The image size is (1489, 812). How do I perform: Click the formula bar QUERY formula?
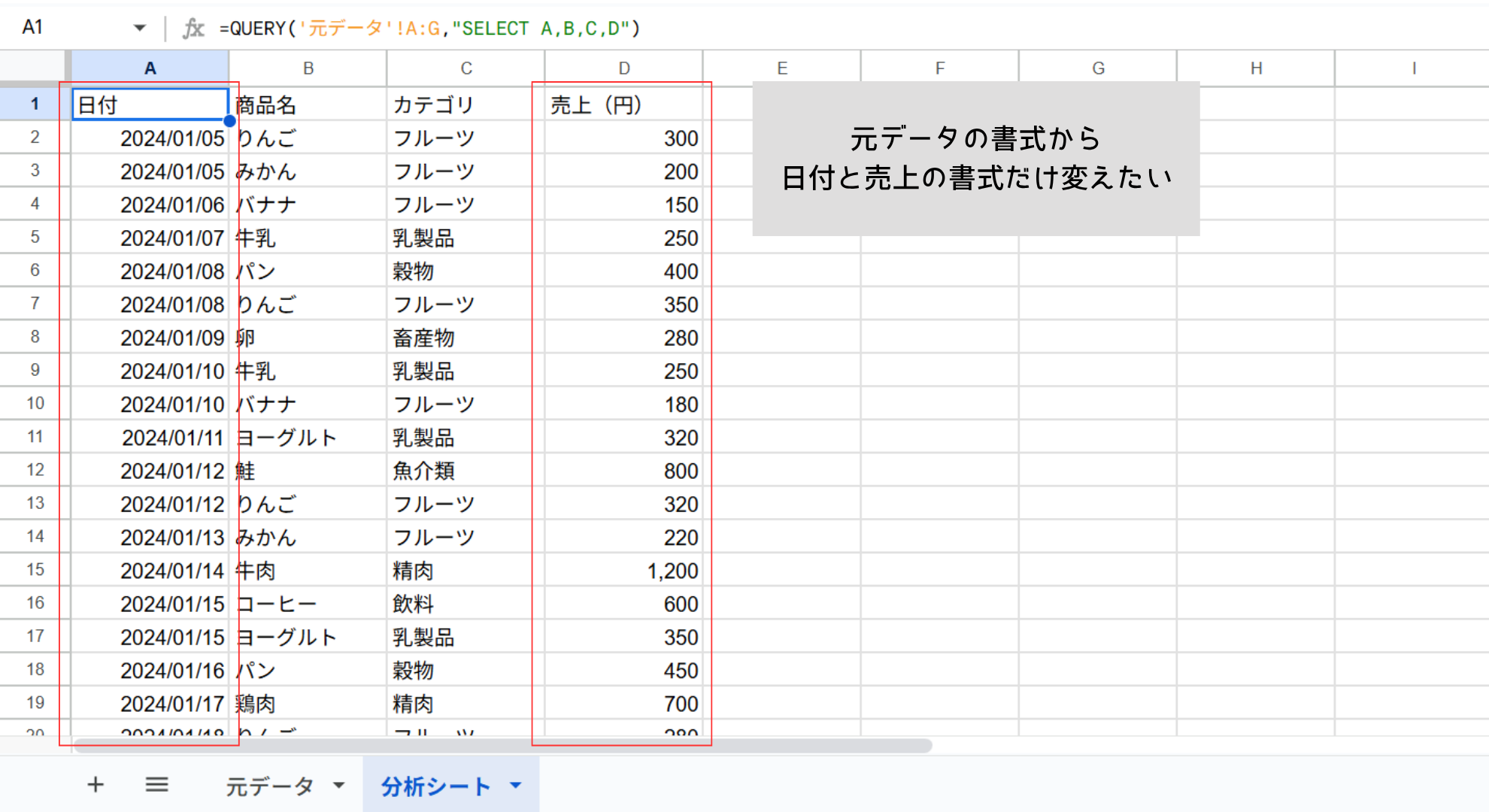429,29
